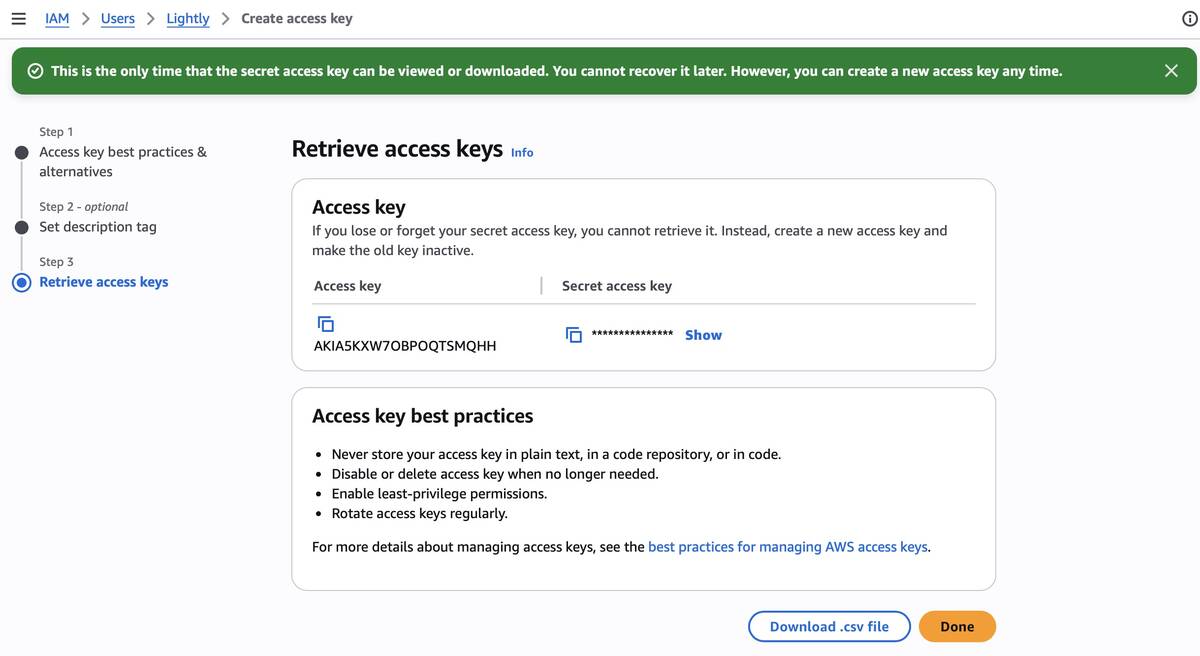The image size is (1200, 656).
Task: Show the hidden secret access key
Action: click(x=703, y=334)
